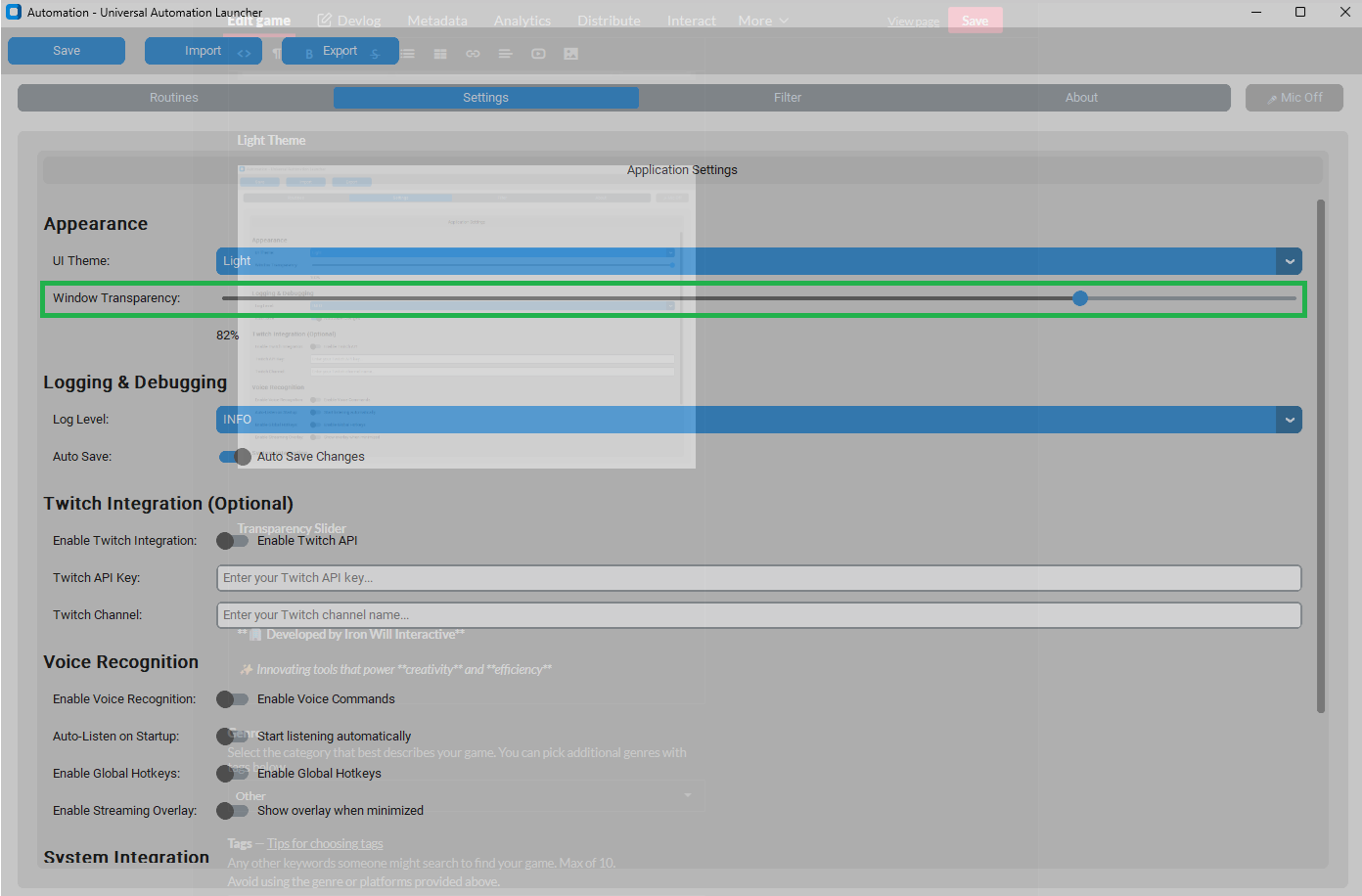Image resolution: width=1362 pixels, height=896 pixels.
Task: Follow the View page link in background
Action: coord(913,22)
